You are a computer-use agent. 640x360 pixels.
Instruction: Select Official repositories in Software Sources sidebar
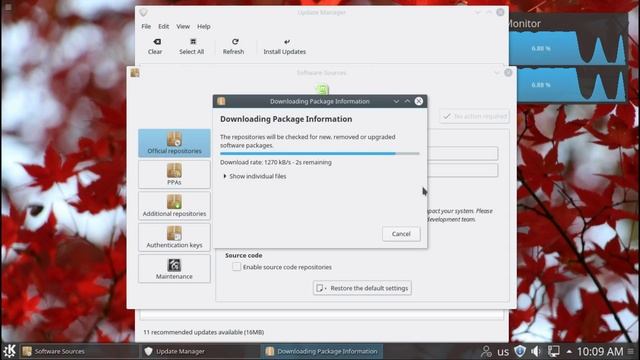pos(174,143)
